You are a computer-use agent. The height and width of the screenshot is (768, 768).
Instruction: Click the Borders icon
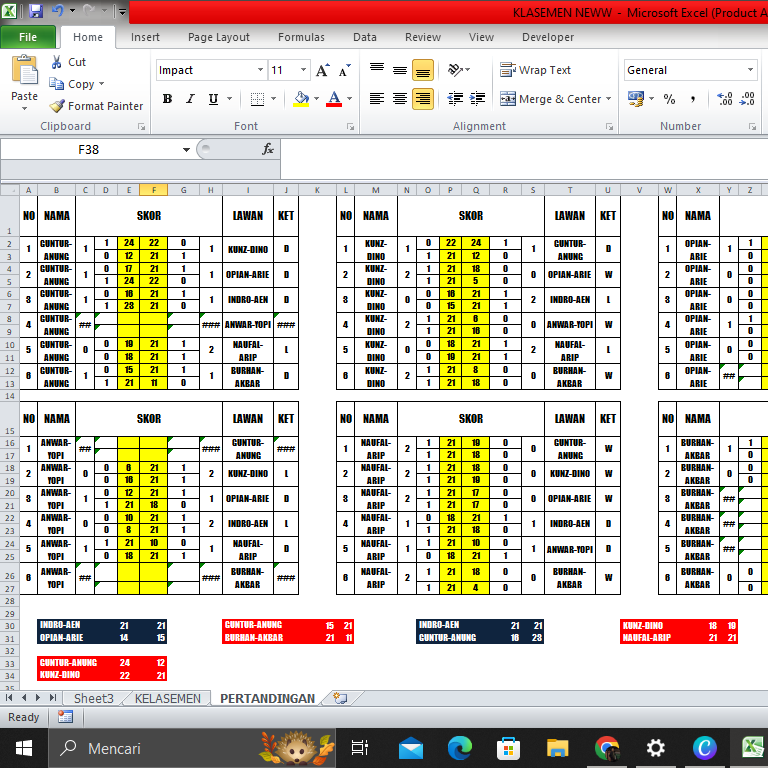(x=257, y=99)
